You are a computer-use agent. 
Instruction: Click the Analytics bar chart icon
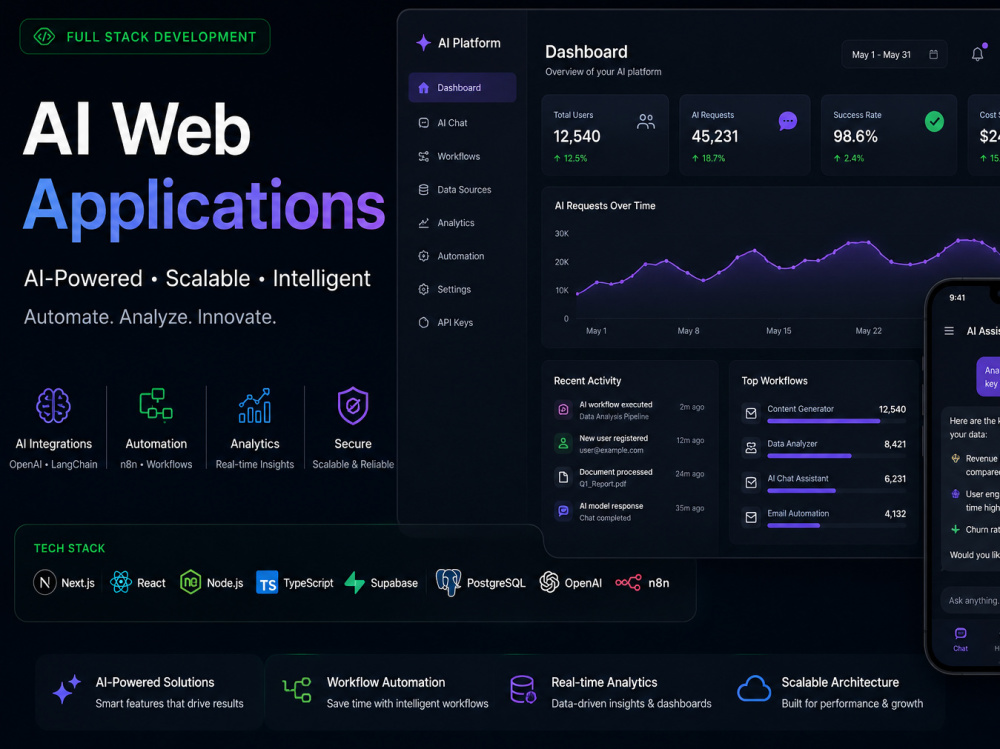(254, 406)
